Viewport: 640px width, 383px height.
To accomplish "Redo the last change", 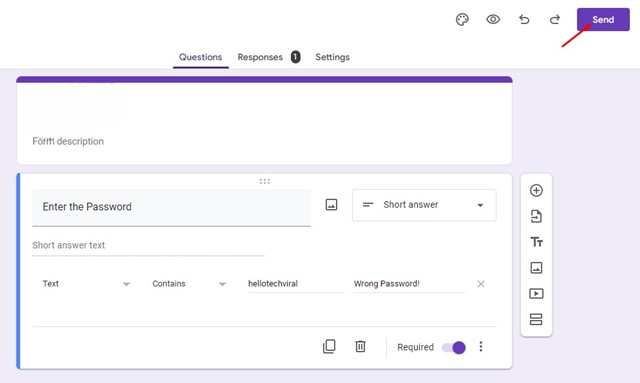I will [x=555, y=19].
